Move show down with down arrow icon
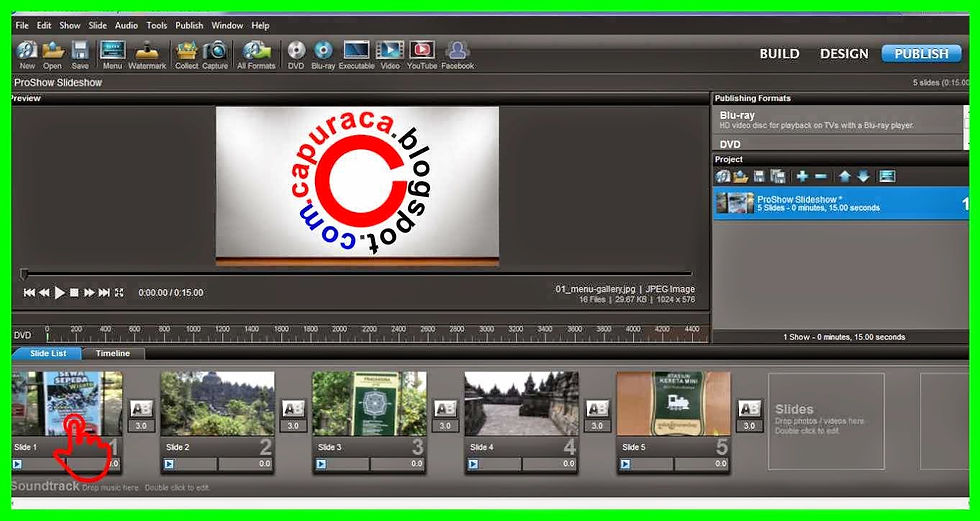 coord(863,177)
